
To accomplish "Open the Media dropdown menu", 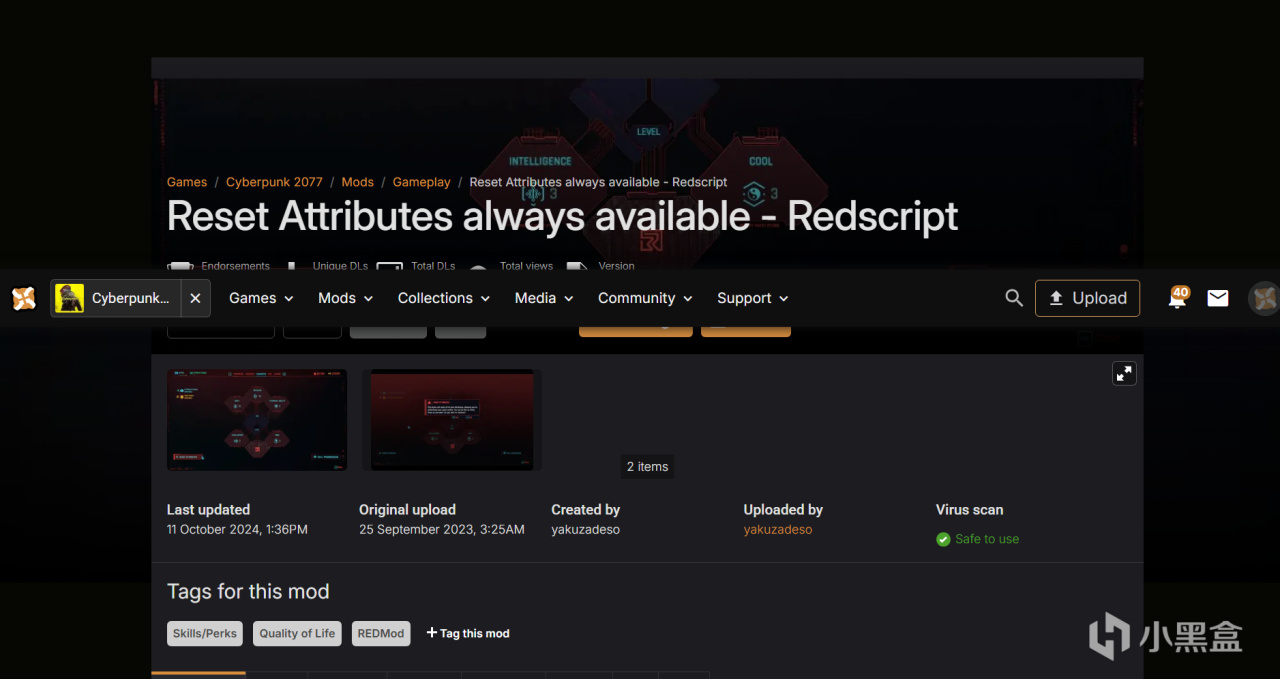I will (544, 298).
